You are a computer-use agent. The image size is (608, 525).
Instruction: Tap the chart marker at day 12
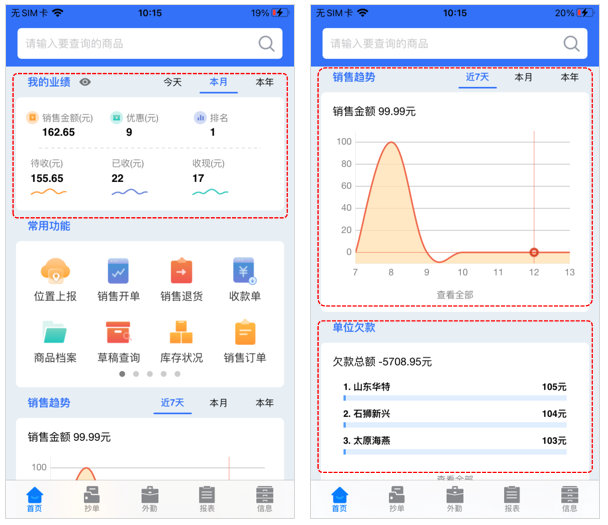click(534, 252)
